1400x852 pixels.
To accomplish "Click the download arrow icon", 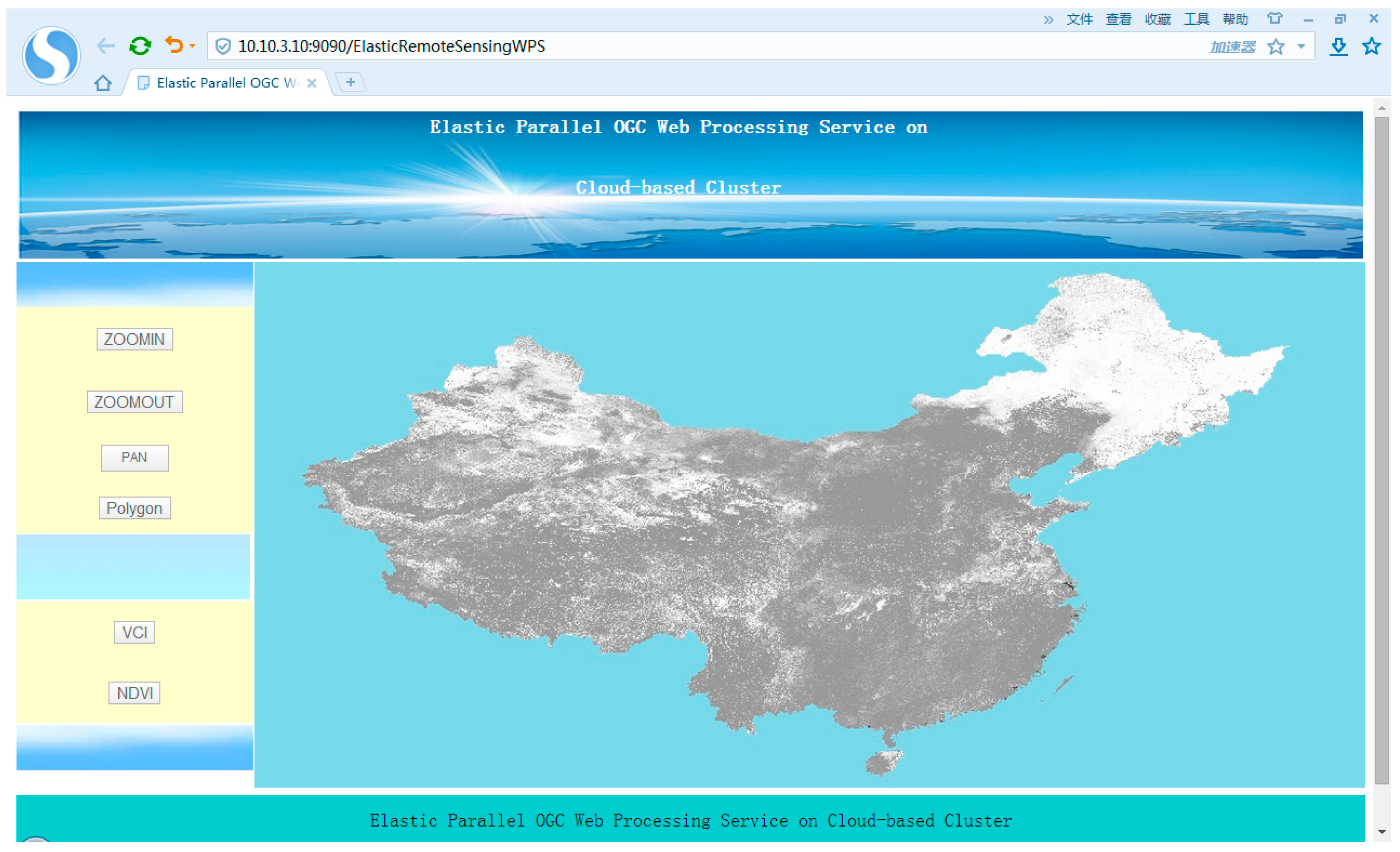I will pos(1338,47).
